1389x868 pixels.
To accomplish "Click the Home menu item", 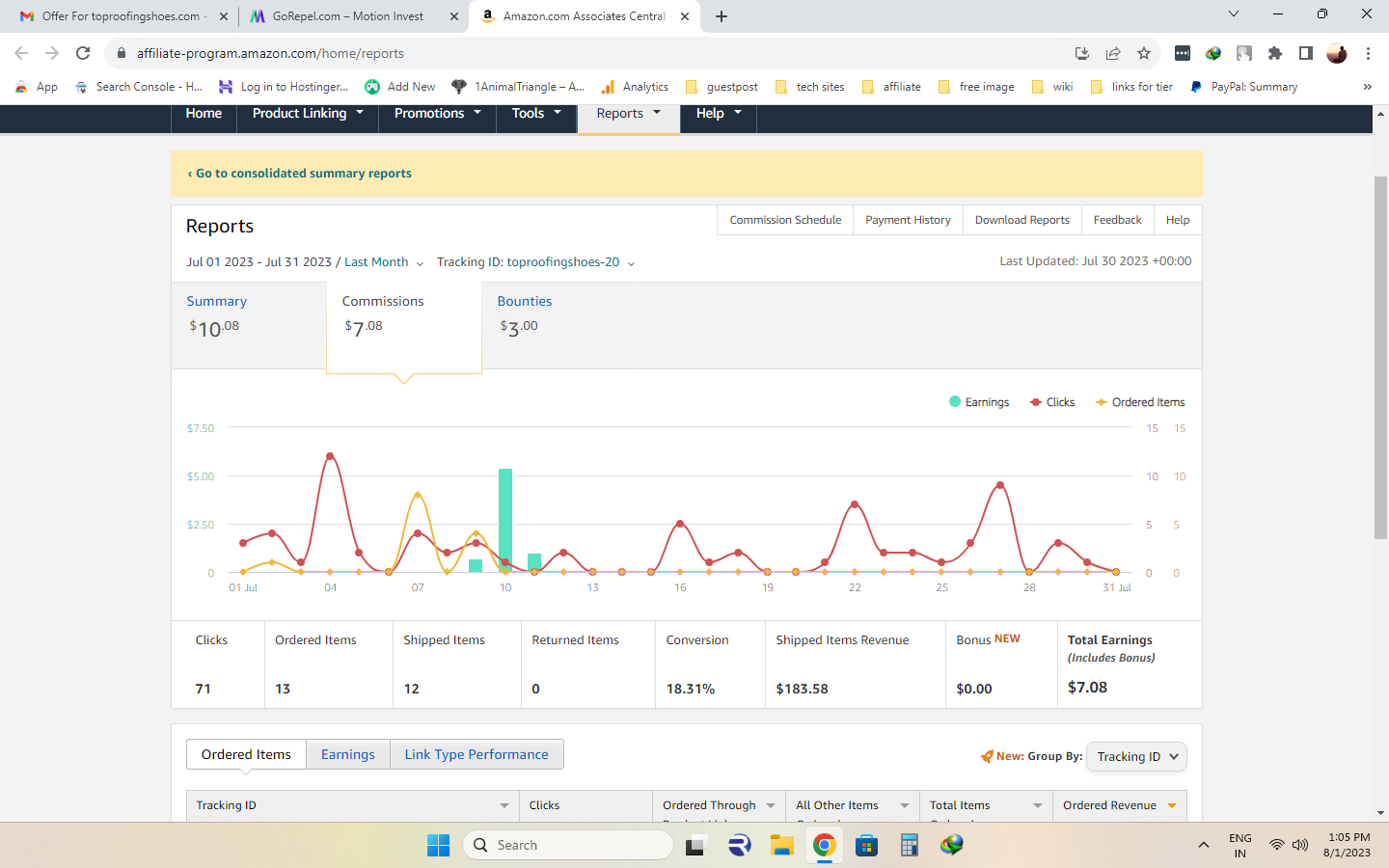I will pos(204,113).
